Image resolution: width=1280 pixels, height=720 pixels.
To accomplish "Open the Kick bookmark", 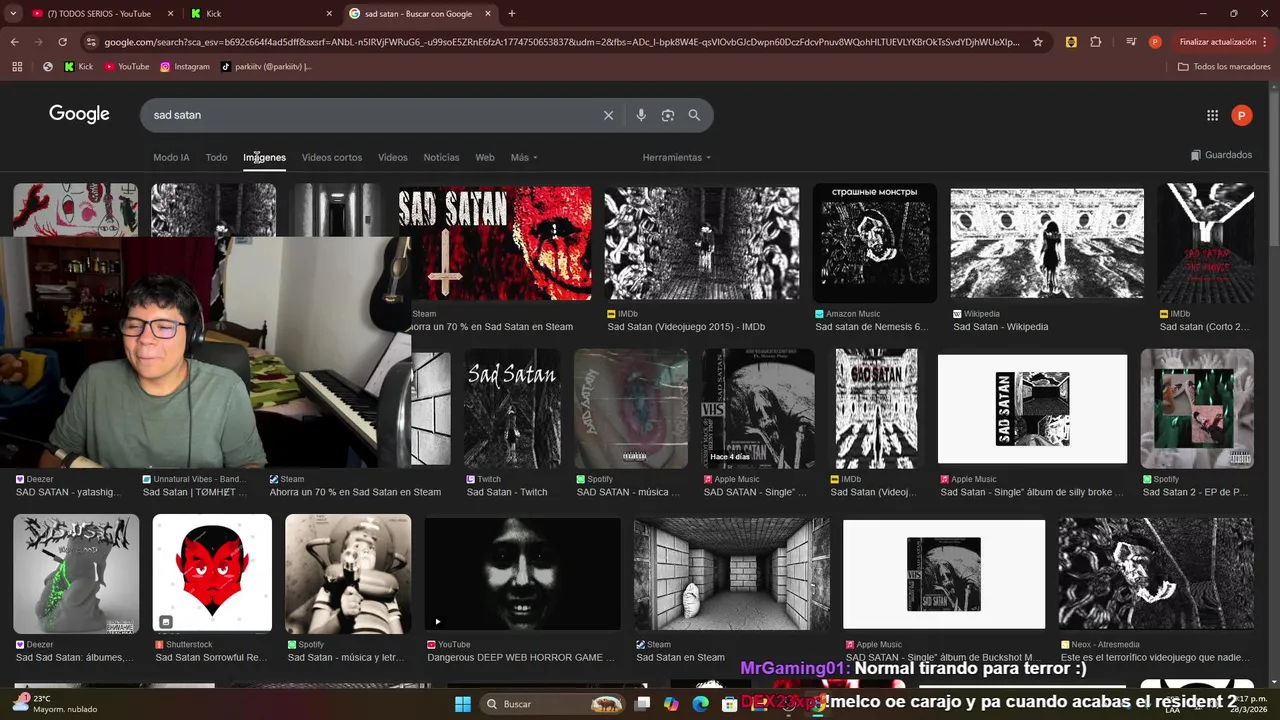I will point(78,67).
